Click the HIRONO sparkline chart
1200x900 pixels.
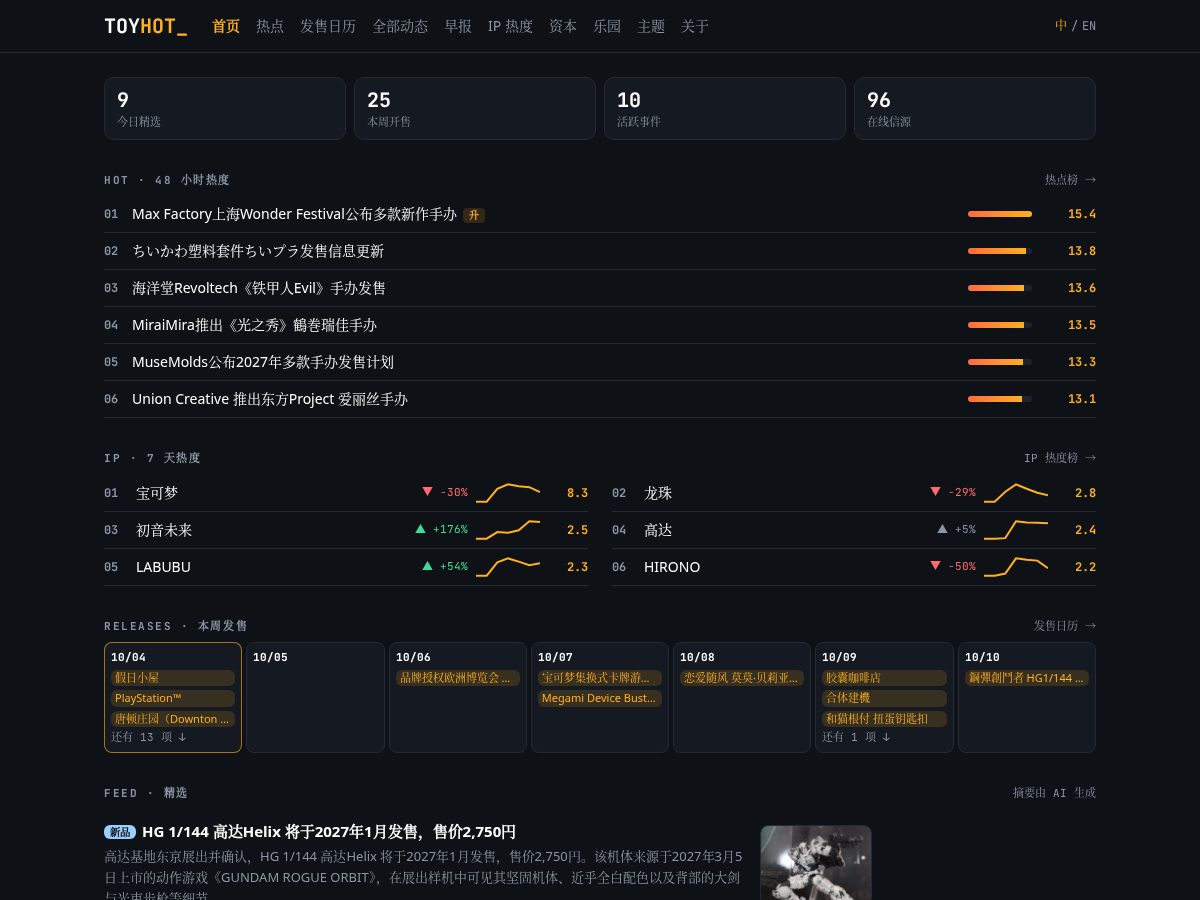[x=1016, y=567]
